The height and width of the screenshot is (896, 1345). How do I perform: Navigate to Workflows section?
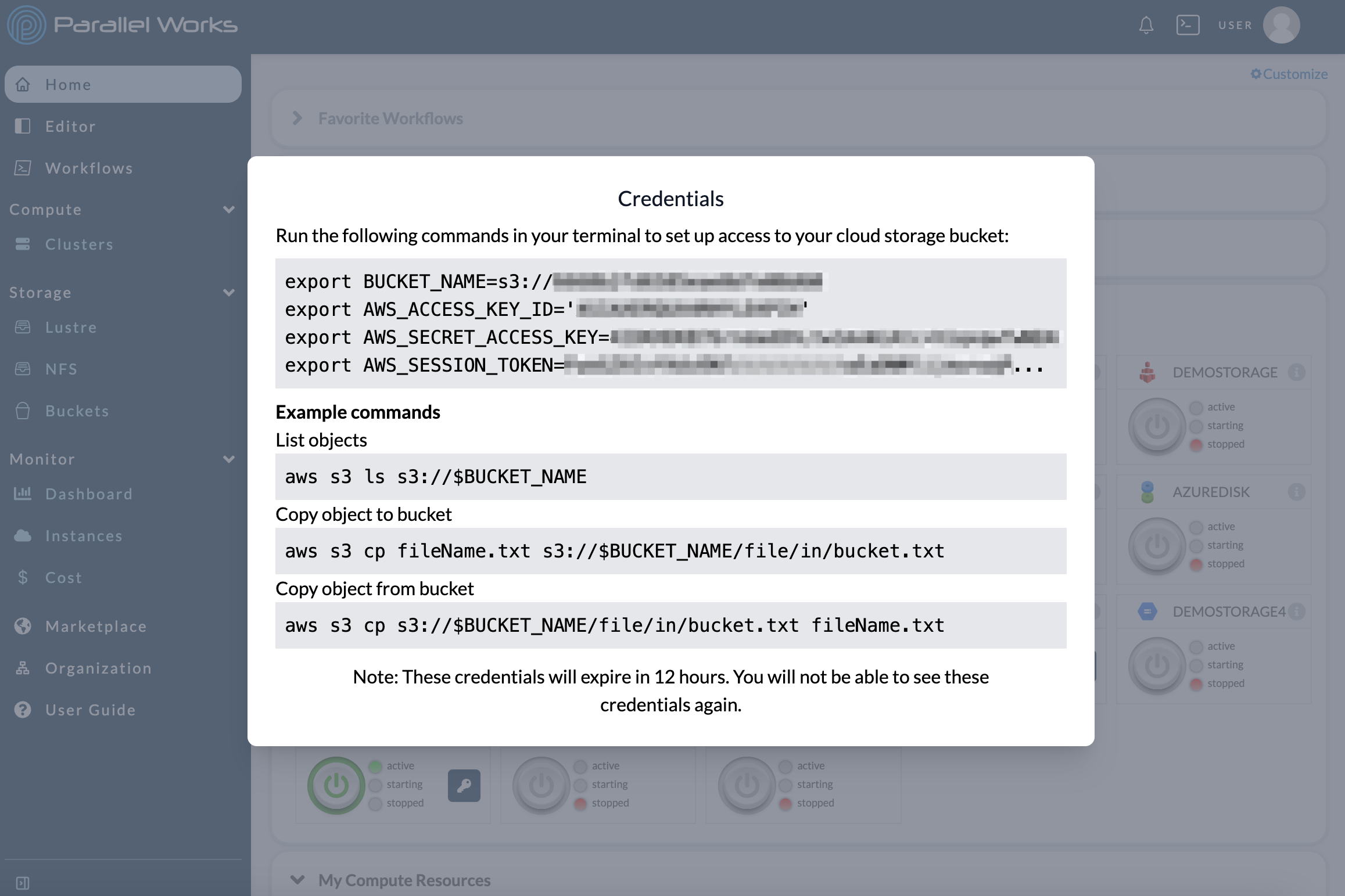(89, 167)
